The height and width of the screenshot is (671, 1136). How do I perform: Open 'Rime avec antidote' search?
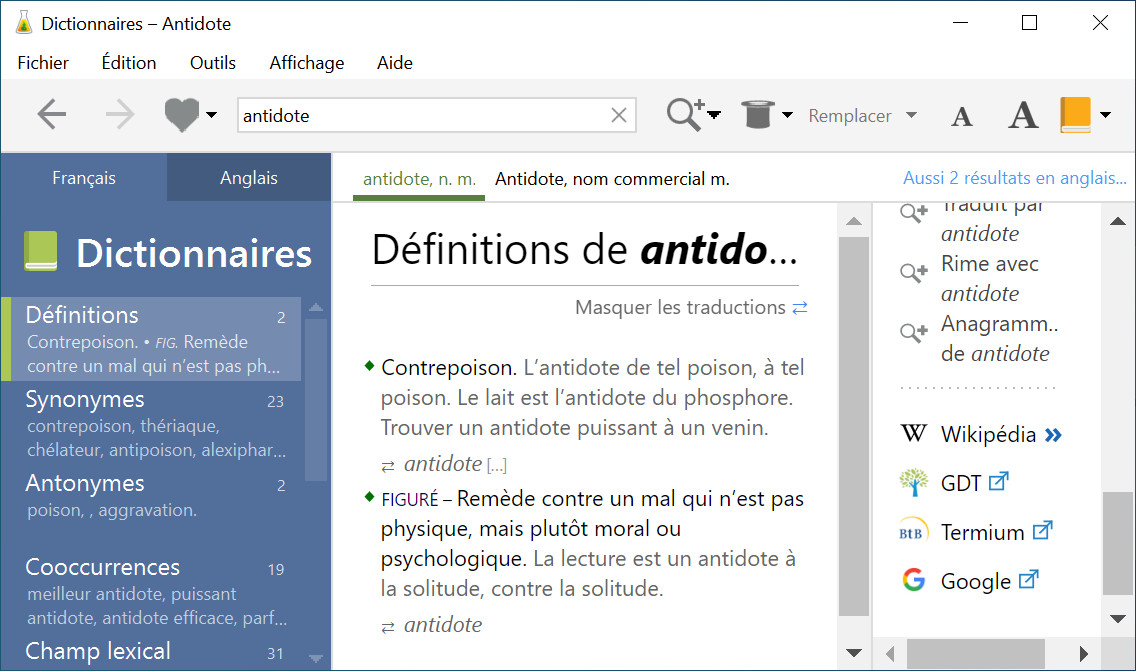990,279
